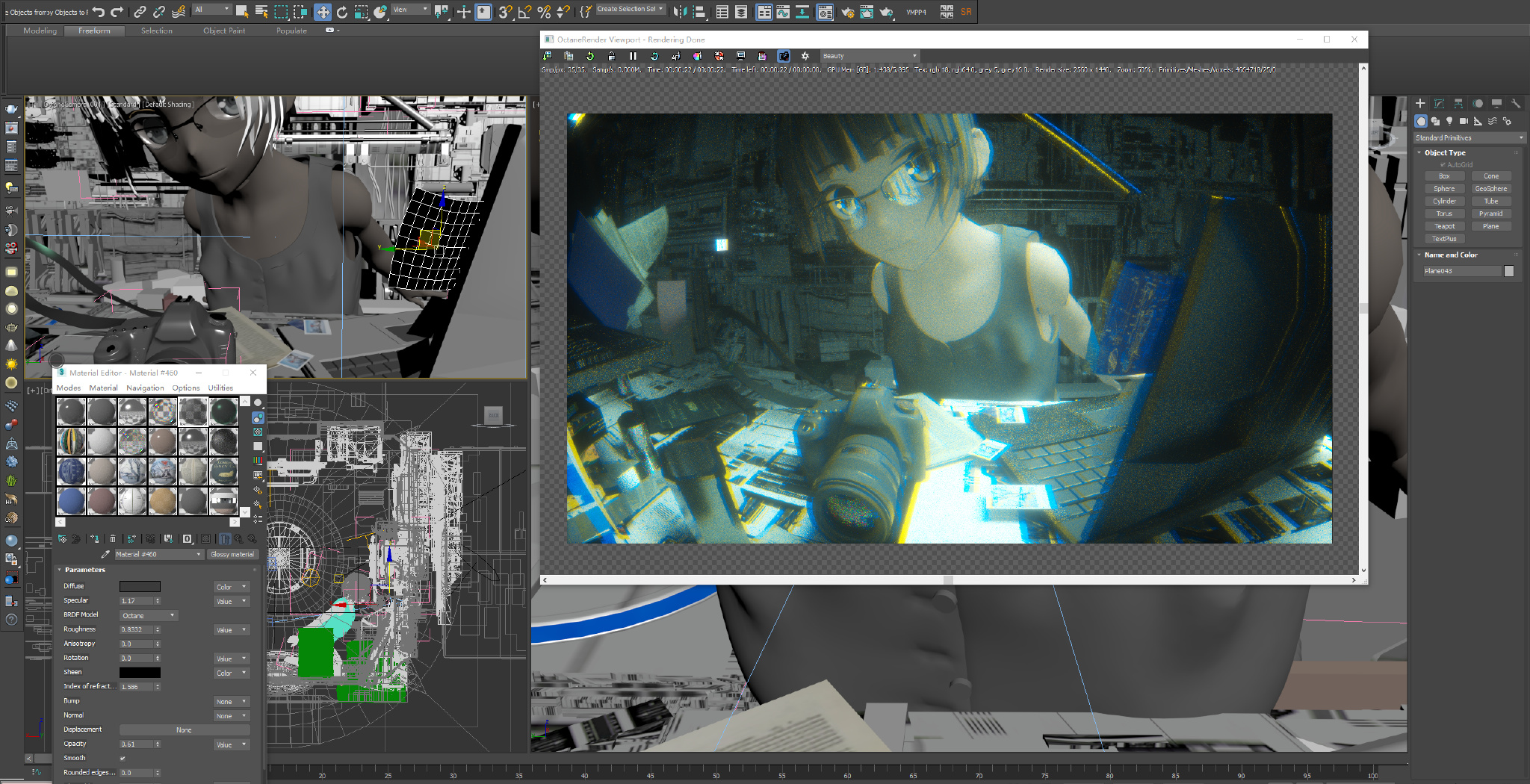
Task: Open the Utilities wrench tab in command panel
Action: coord(1515,104)
